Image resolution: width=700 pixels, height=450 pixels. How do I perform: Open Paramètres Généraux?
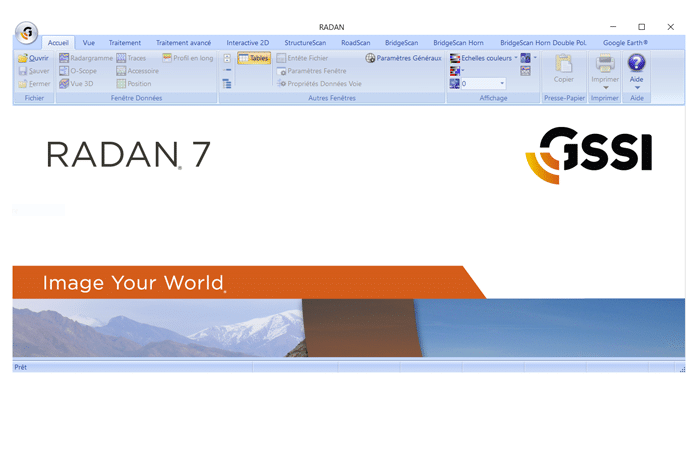[404, 58]
